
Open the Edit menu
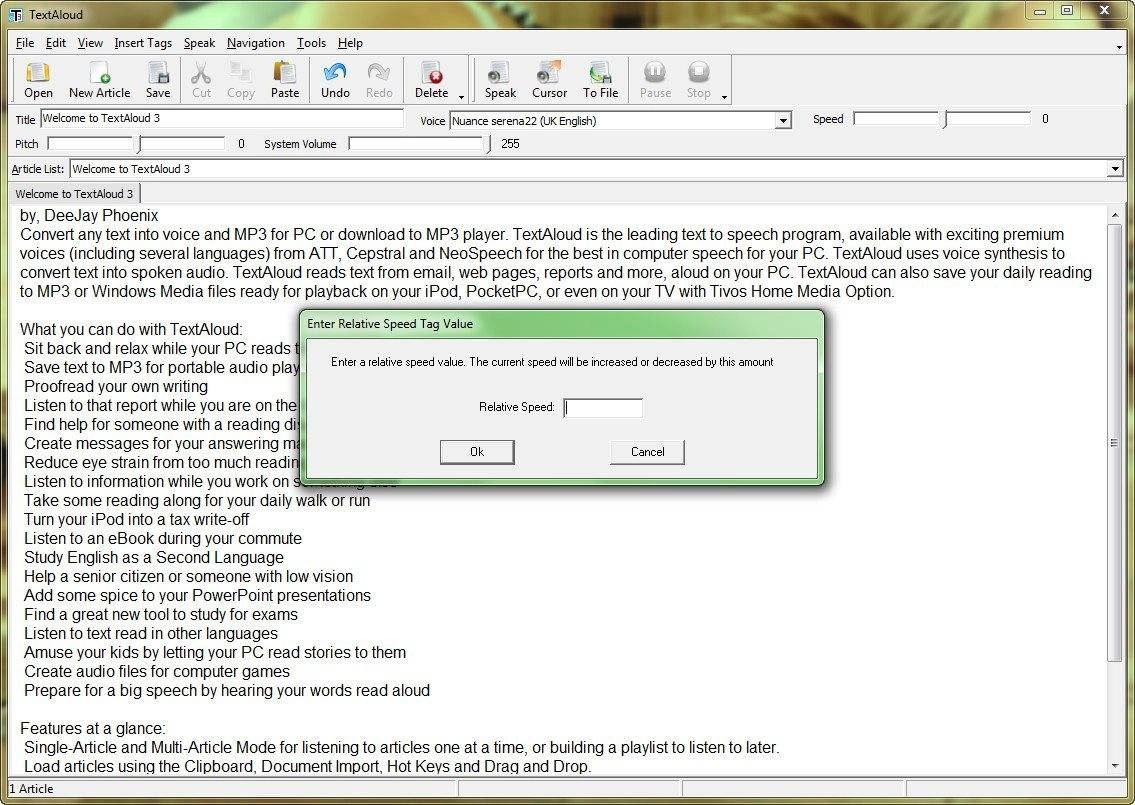[56, 43]
